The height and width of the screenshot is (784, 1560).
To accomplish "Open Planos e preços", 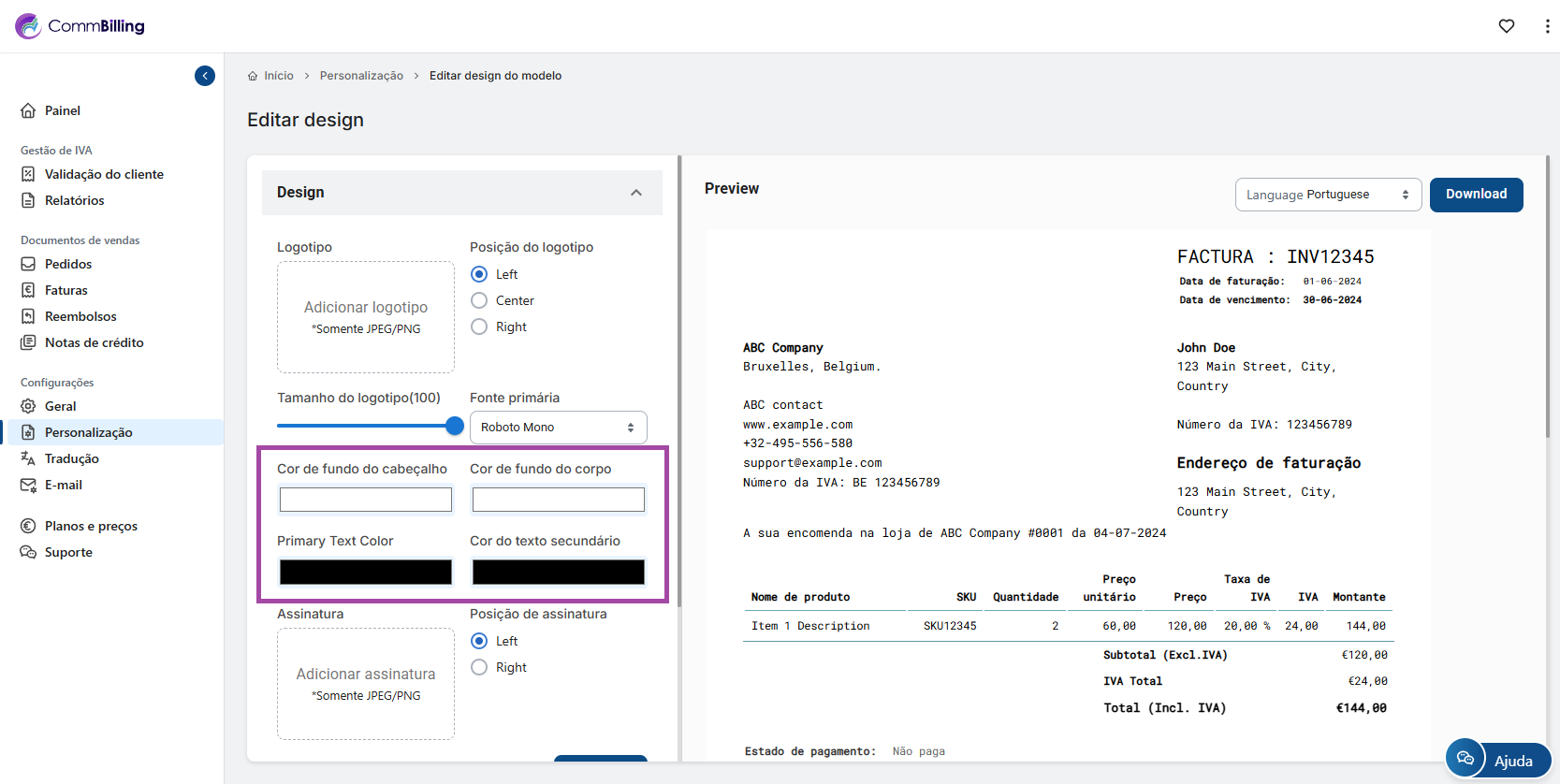I will click(91, 526).
